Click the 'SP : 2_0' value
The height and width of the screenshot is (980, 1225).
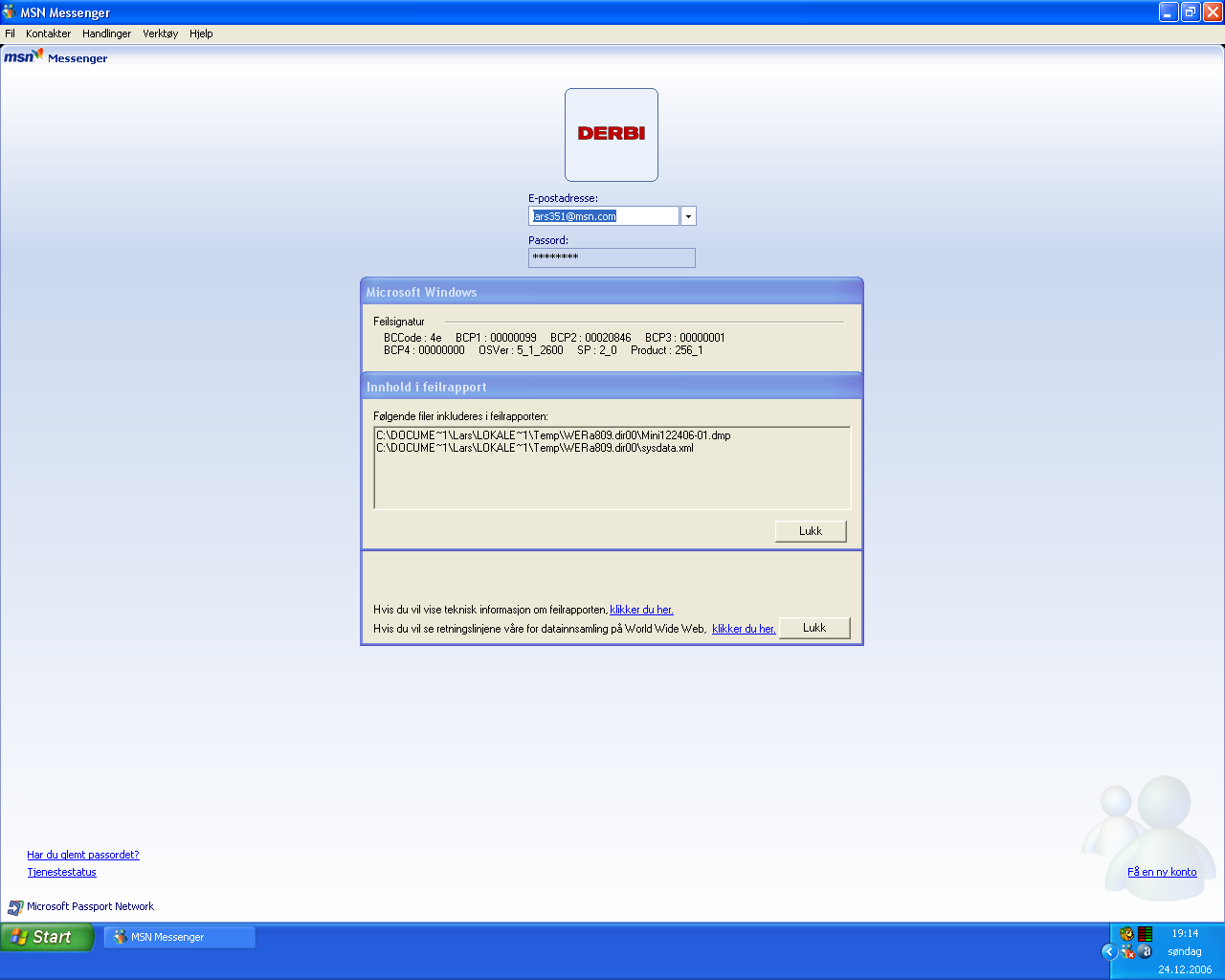coord(597,350)
